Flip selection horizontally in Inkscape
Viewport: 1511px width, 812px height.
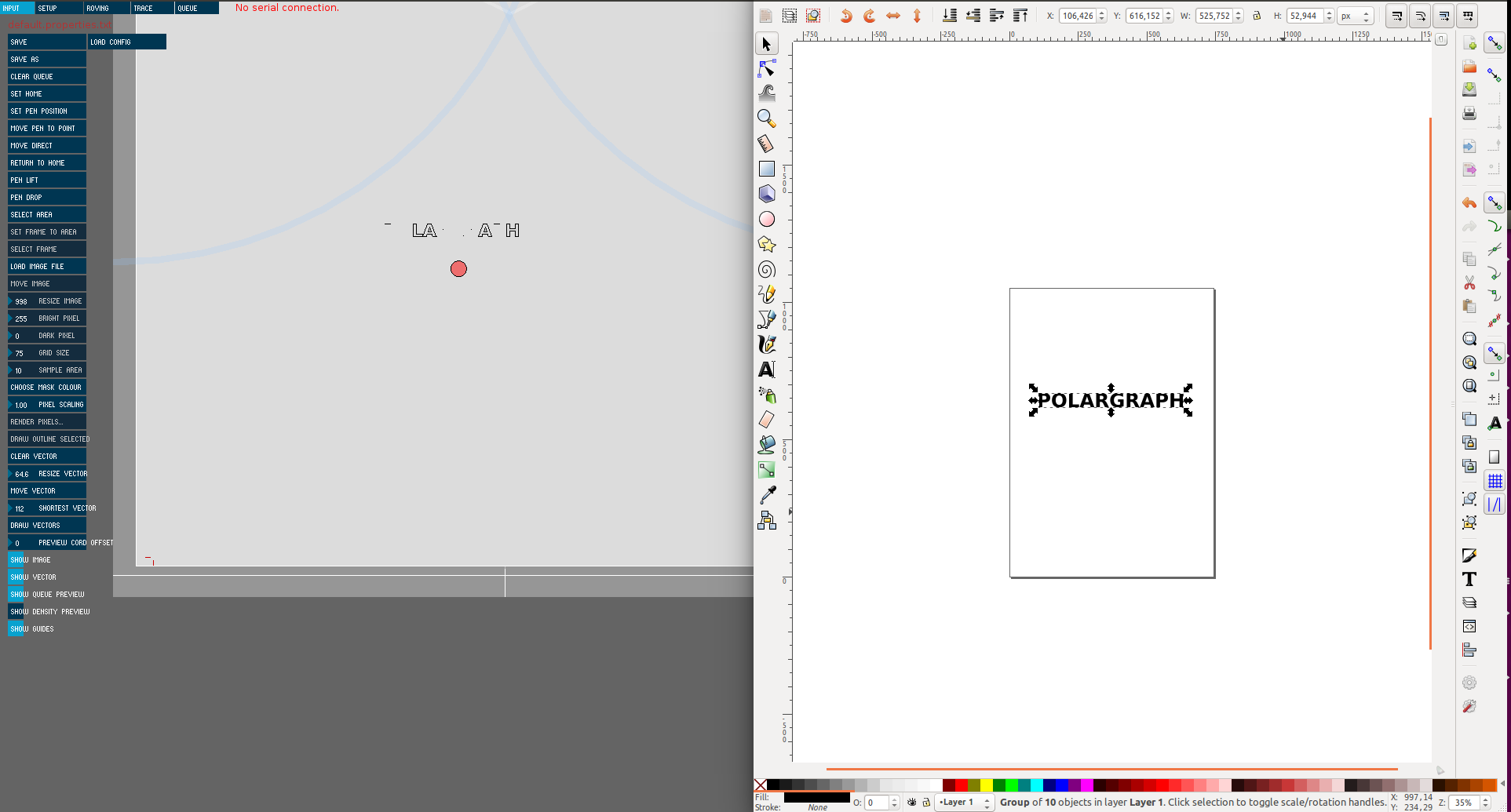pos(893,16)
